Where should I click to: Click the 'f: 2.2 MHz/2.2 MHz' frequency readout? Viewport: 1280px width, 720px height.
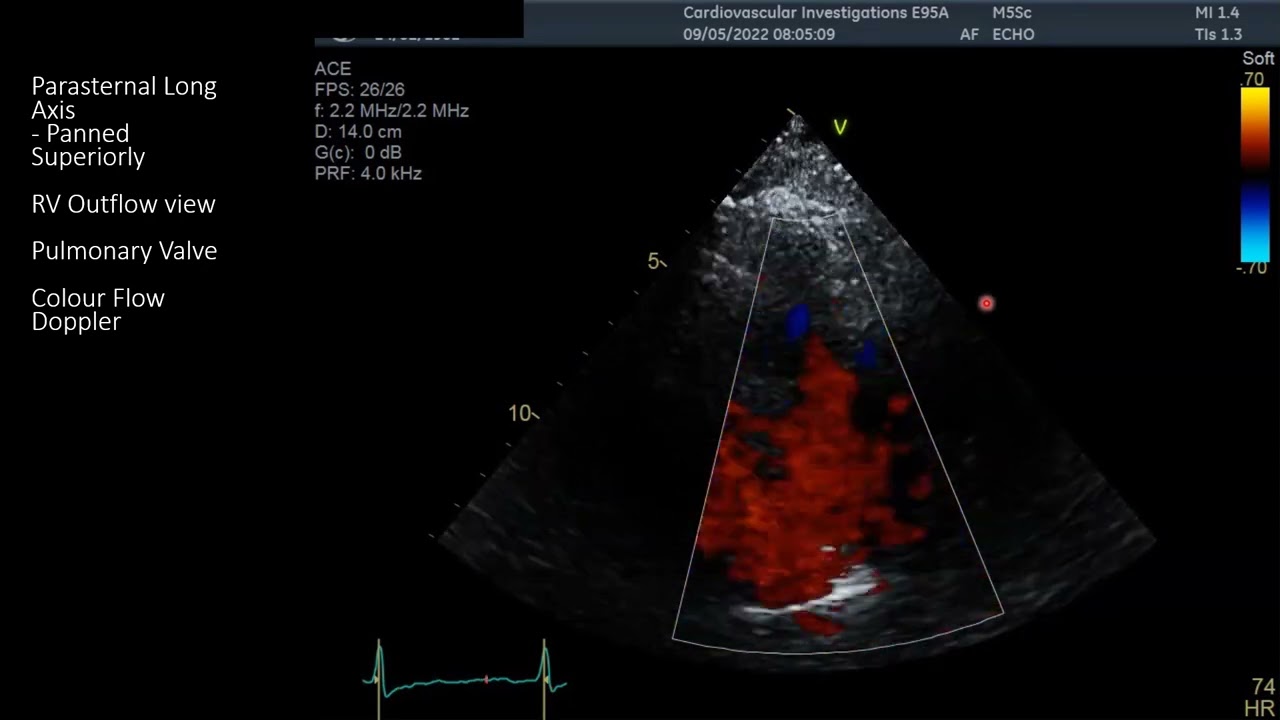click(x=391, y=111)
